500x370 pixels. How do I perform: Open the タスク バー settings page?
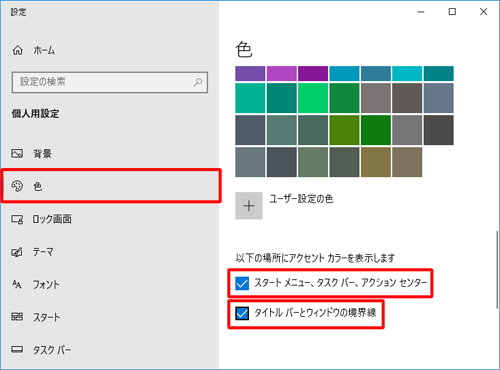(52, 350)
